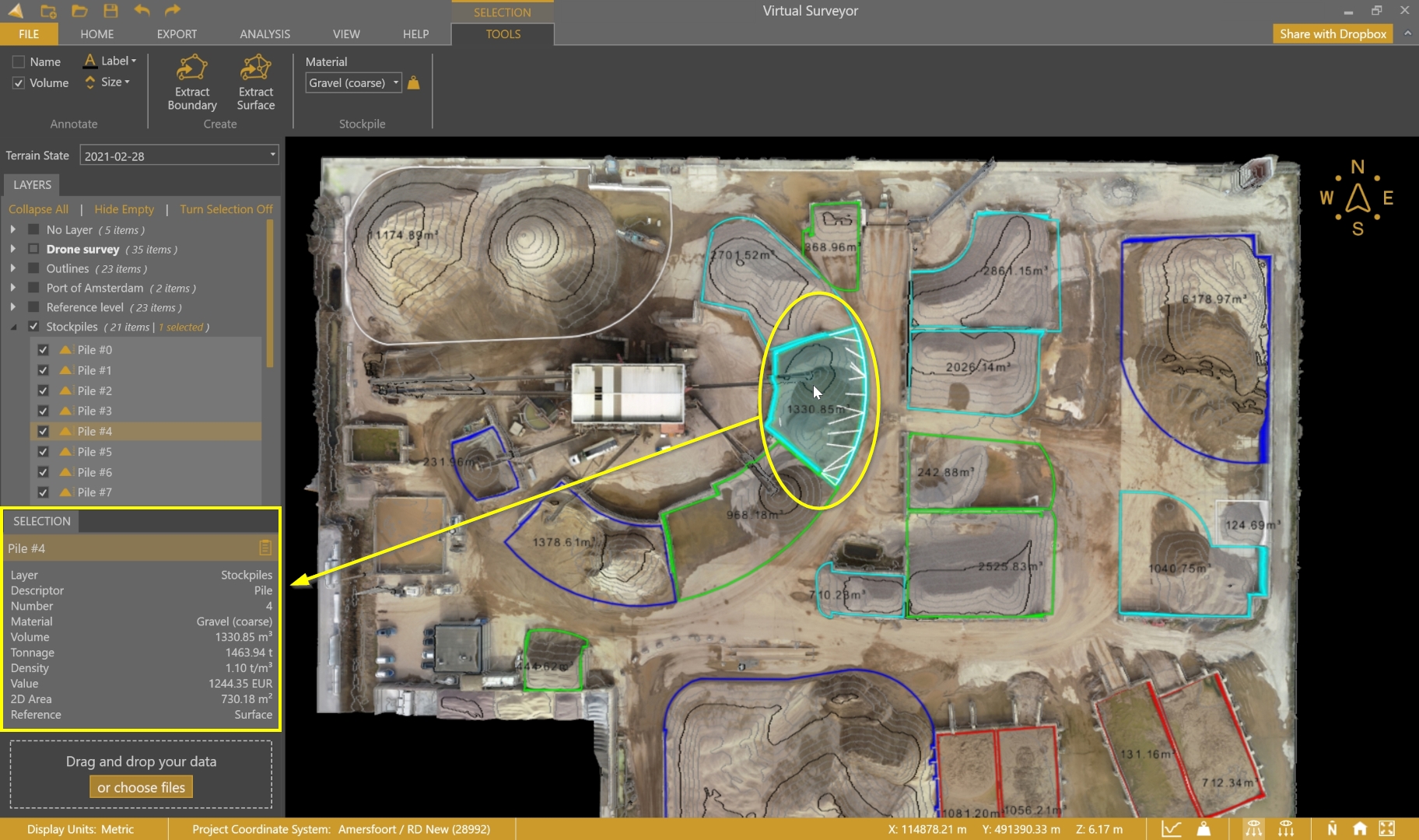
Task: Undo the last action
Action: coord(141,11)
